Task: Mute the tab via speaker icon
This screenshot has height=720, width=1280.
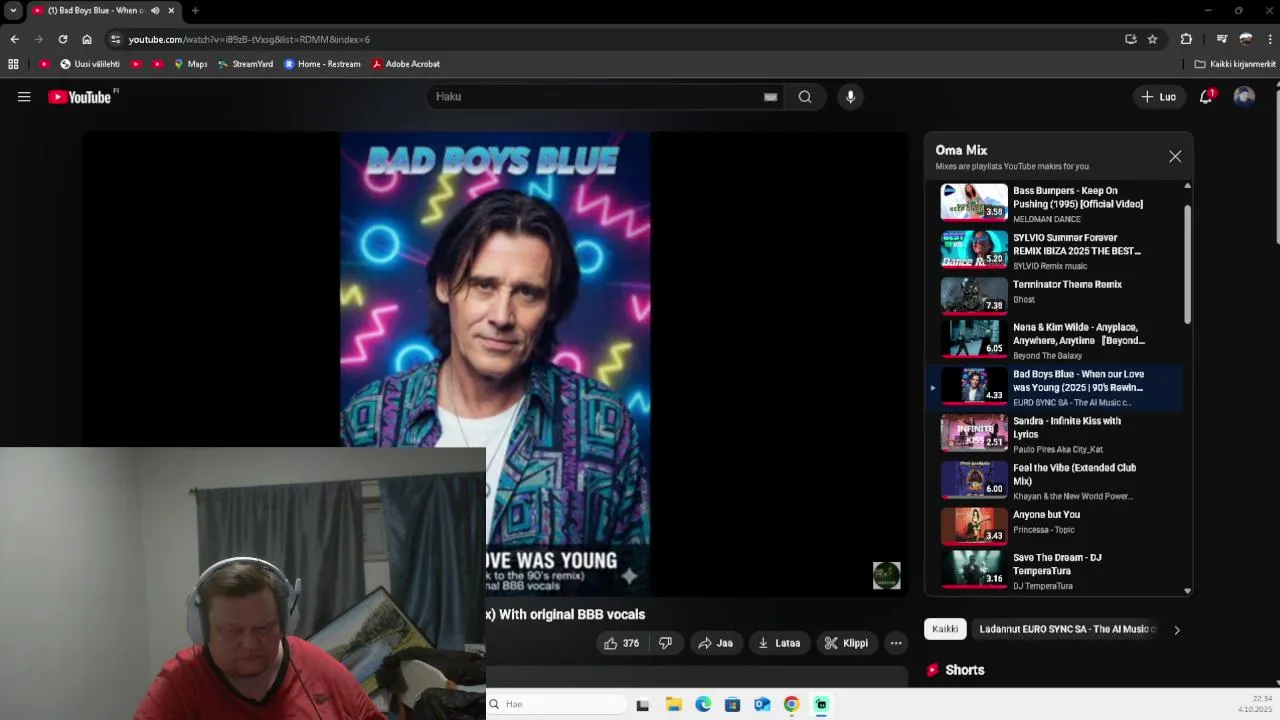Action: coord(155,10)
